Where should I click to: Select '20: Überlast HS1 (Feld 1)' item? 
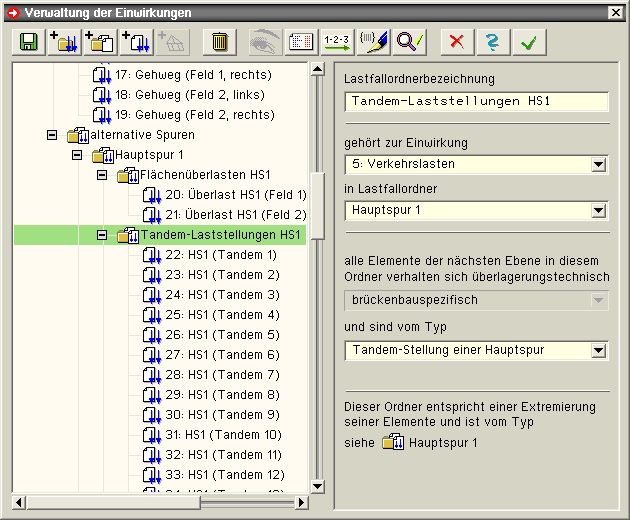235,195
